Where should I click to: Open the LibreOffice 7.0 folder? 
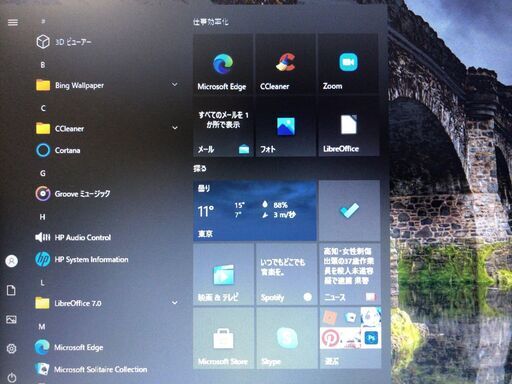point(107,303)
